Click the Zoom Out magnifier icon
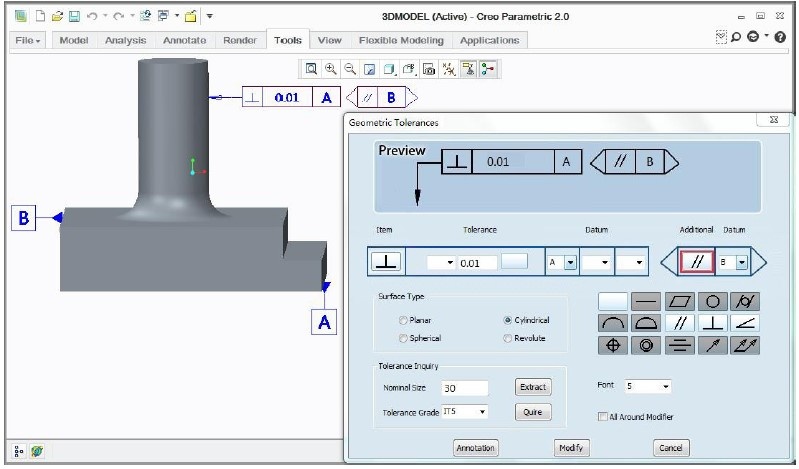799x469 pixels. point(350,69)
